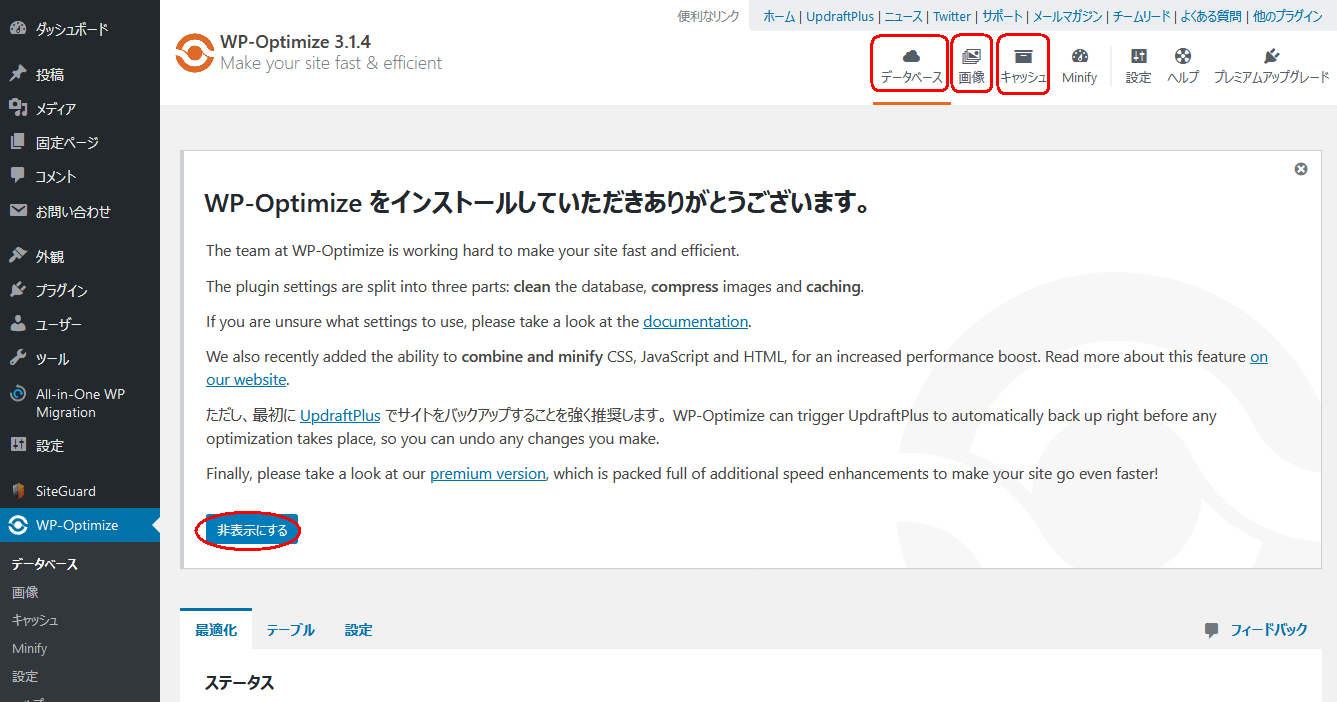The width and height of the screenshot is (1337, 702).
Task: Open the 設定 sliders icon in header
Action: tap(1138, 57)
